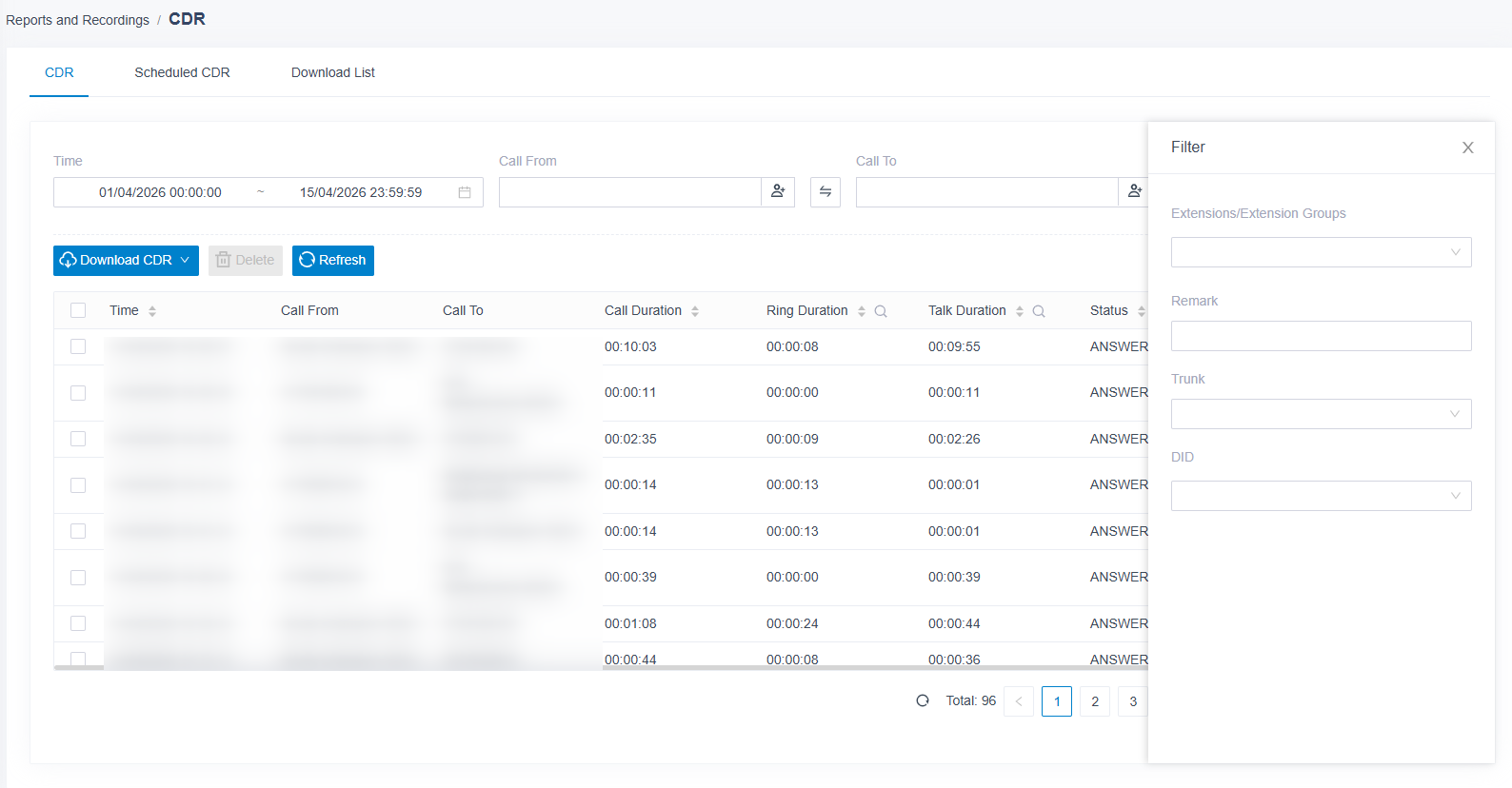Open the DID dropdown list
Viewport: 1512px width, 788px height.
[1322, 496]
